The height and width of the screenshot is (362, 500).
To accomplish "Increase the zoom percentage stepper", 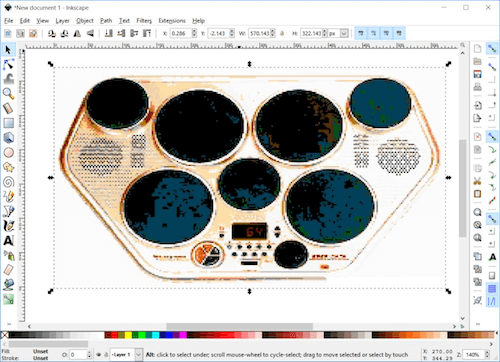I will [x=487, y=352].
